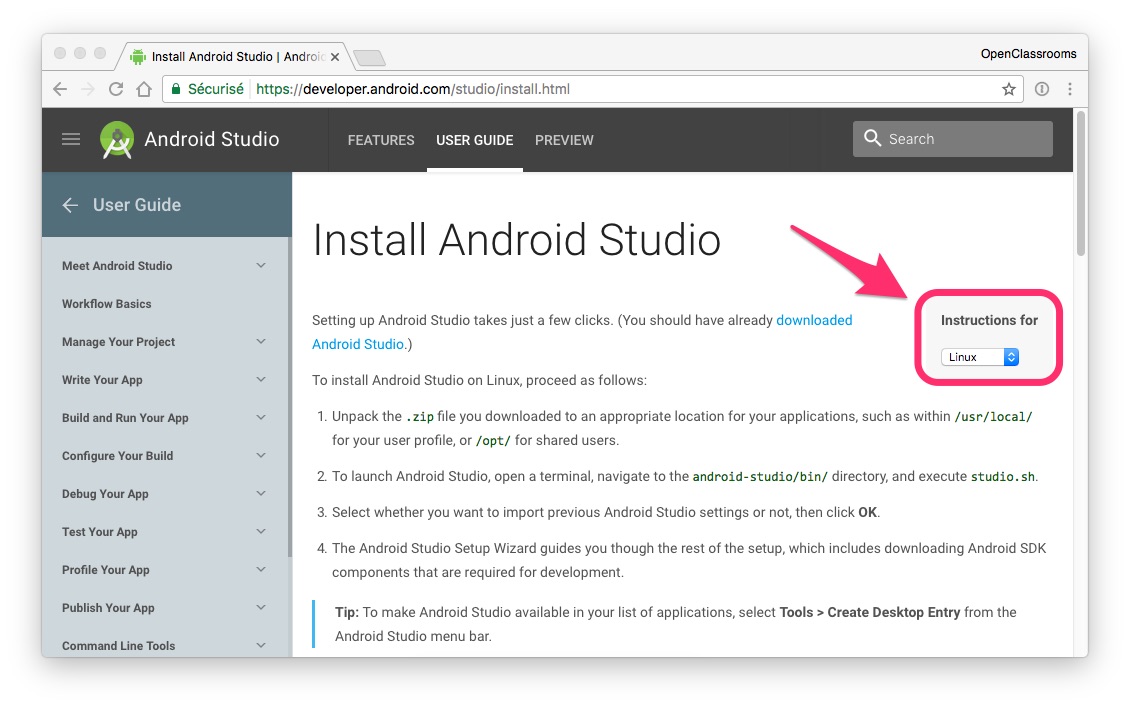This screenshot has height=707, width=1130.
Task: Click the Profile Your App label
Action: [106, 569]
